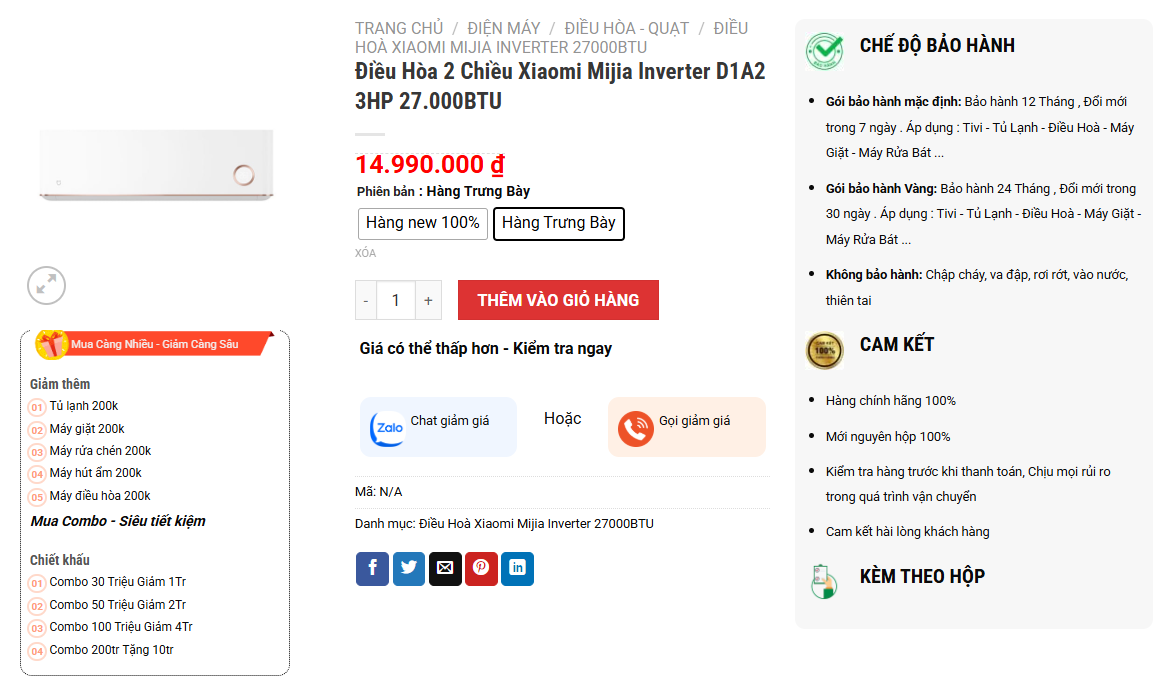Go to TRANG CHỦ breadcrumb

coord(399,28)
